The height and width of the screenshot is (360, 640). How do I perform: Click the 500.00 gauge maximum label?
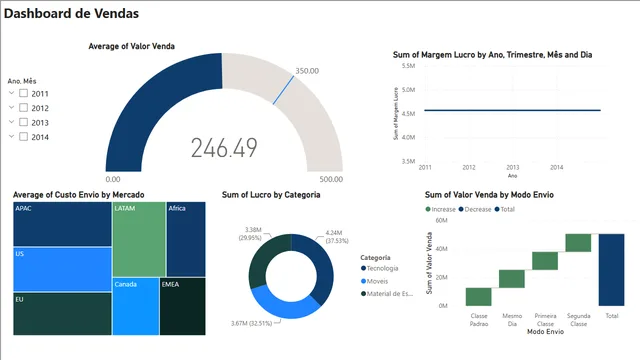pyautogui.click(x=331, y=179)
